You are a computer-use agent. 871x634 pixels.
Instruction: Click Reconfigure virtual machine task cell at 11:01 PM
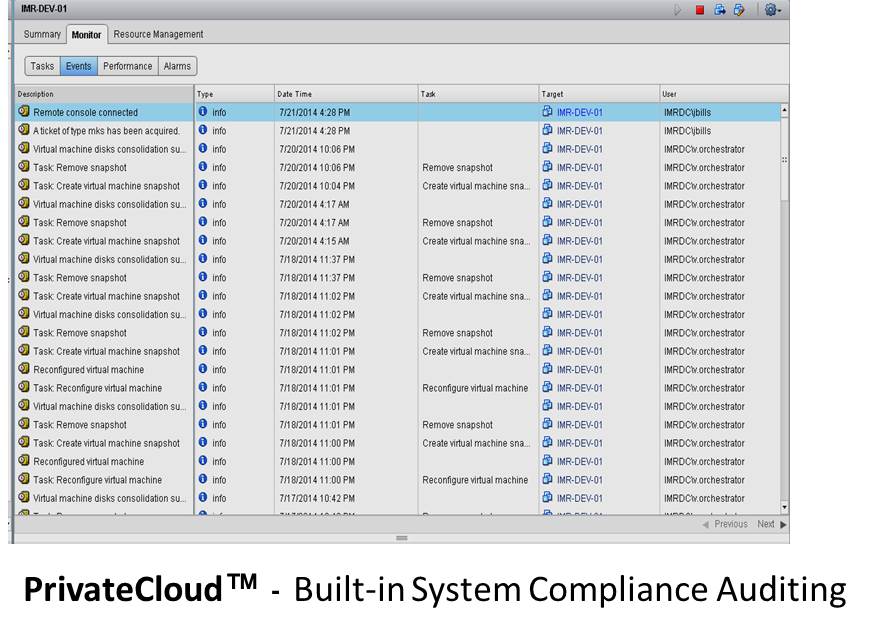(475, 388)
